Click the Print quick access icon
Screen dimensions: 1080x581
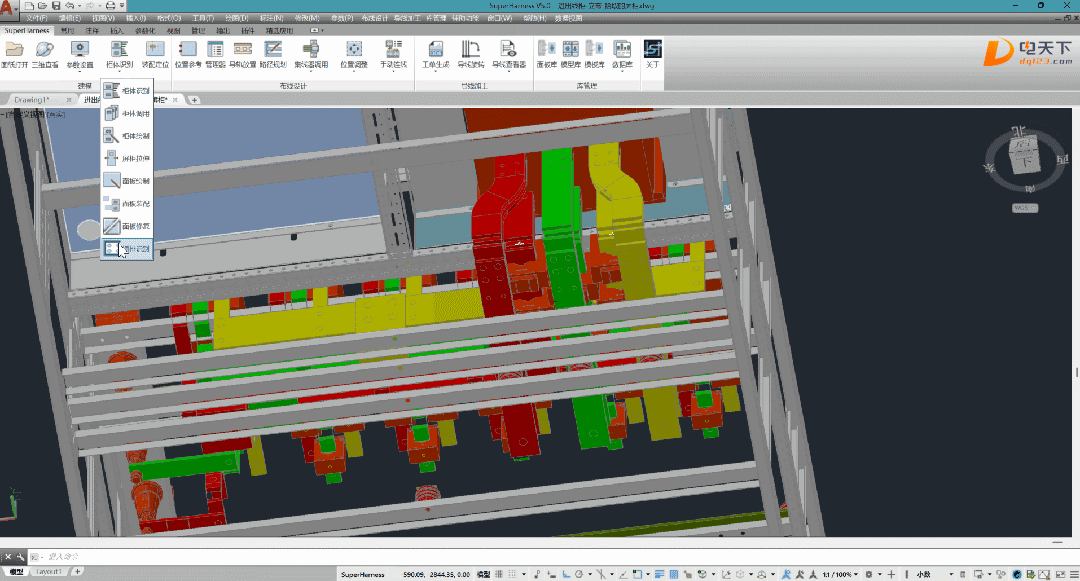[110, 6]
